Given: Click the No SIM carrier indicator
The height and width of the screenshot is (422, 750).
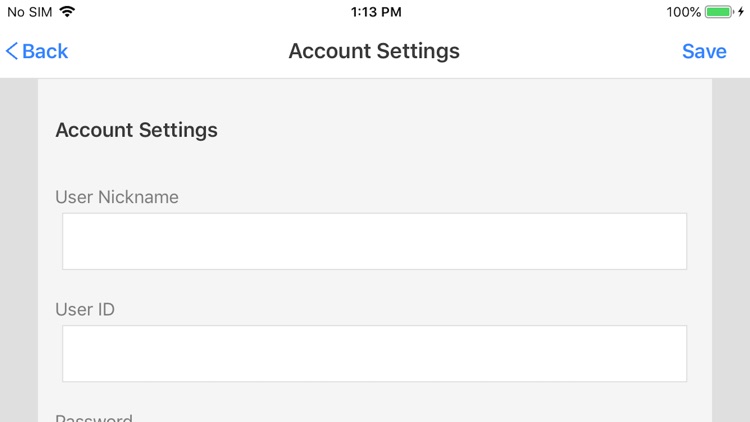Looking at the screenshot, I should pos(29,12).
